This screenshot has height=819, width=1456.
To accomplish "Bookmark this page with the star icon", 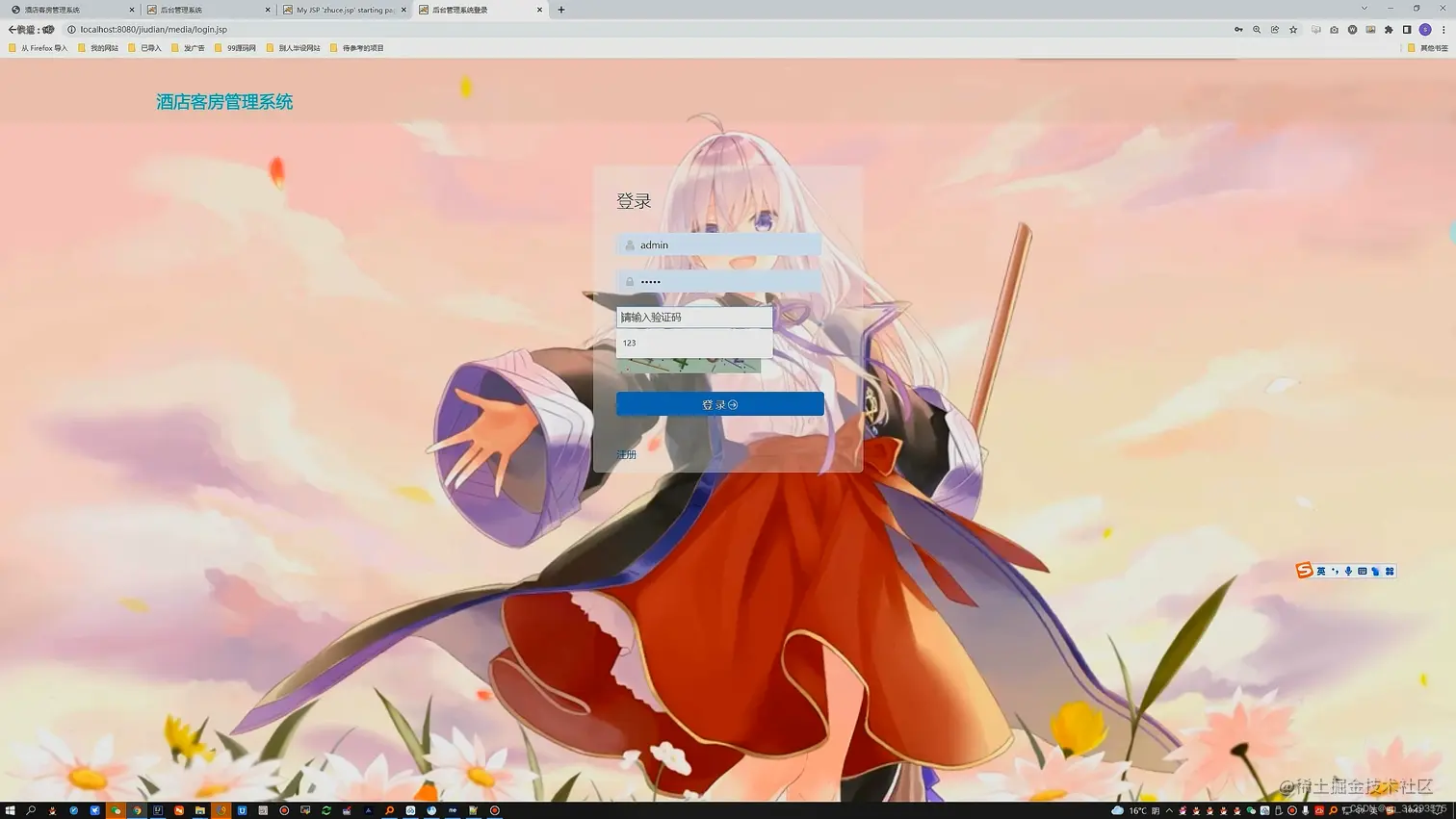I will pyautogui.click(x=1293, y=30).
